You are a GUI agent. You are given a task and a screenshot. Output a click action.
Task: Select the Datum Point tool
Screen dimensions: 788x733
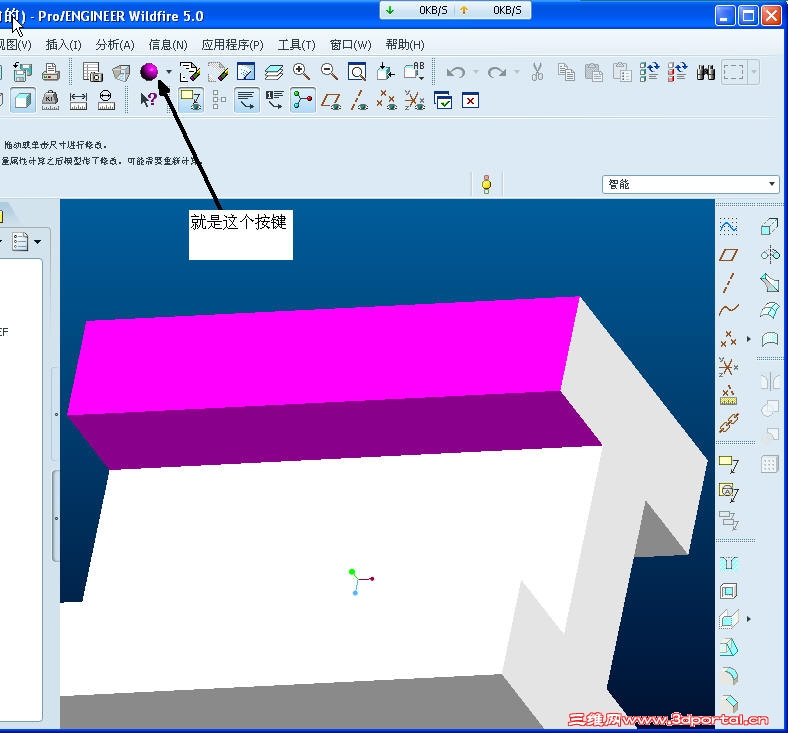point(728,339)
